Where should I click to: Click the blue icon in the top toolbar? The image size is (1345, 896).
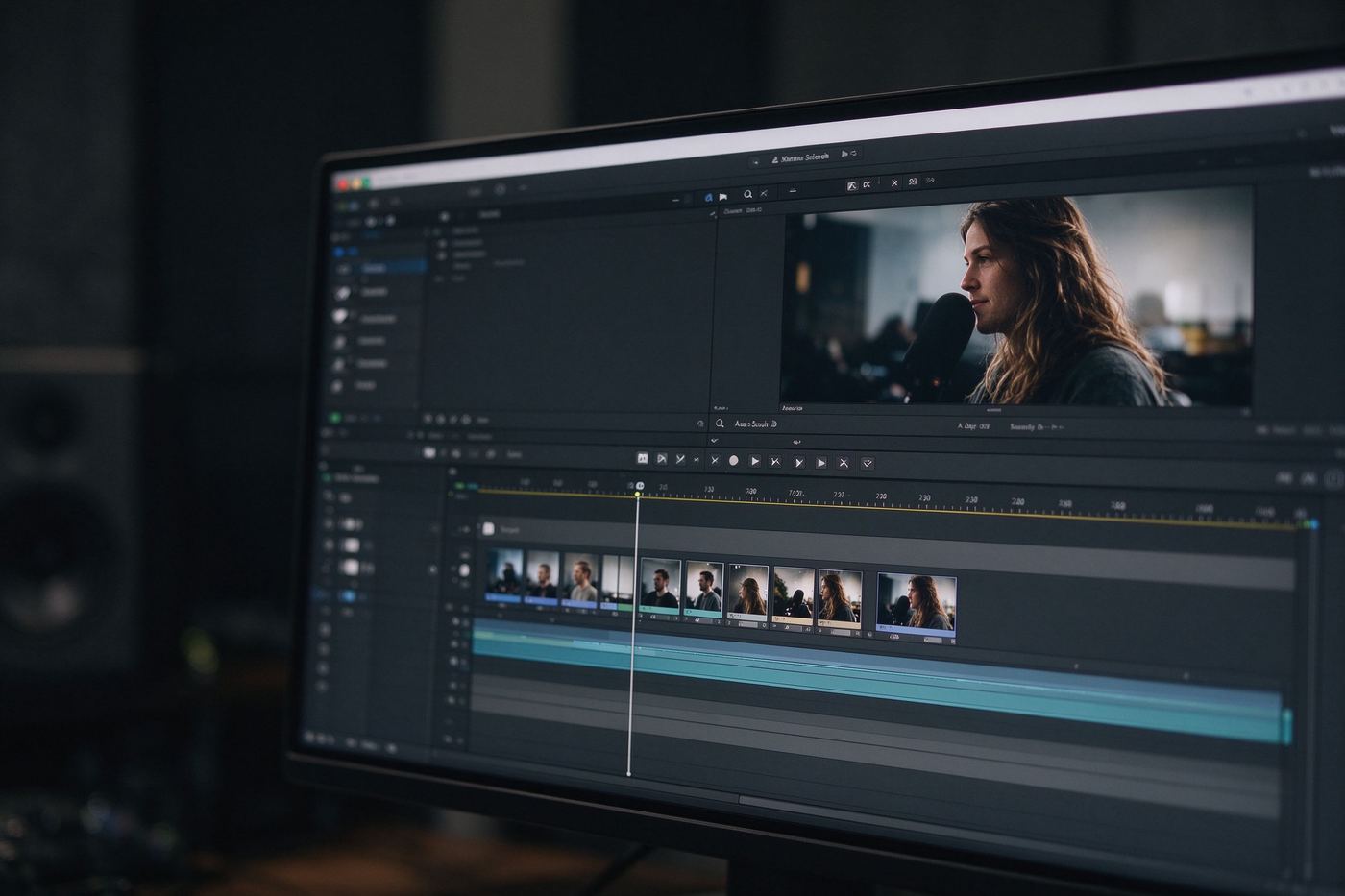709,197
